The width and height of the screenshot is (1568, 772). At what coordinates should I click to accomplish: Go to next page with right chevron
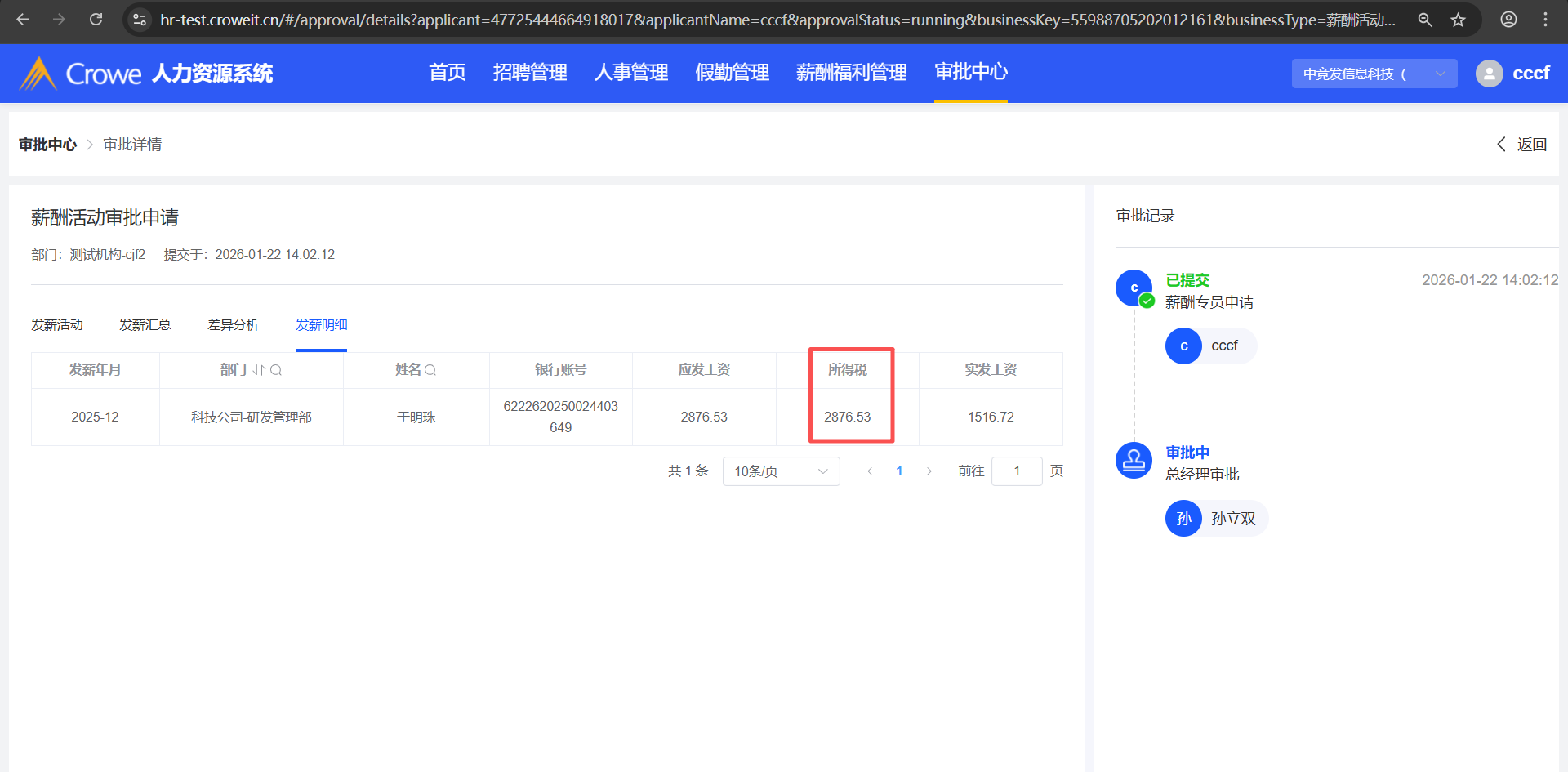[x=929, y=471]
